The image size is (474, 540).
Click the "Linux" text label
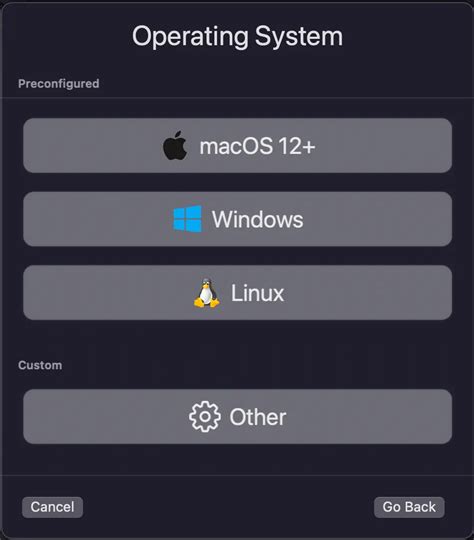(x=257, y=293)
